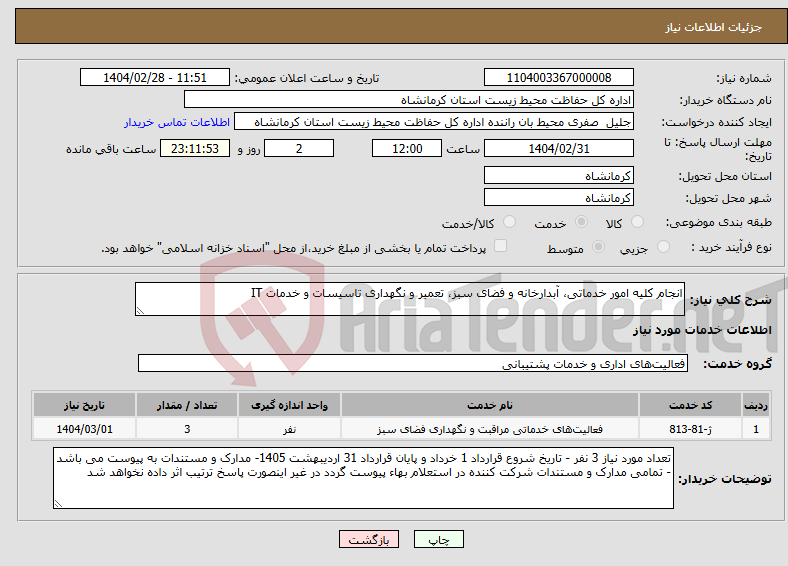Select the کالا radio button
Viewport: 788px width, 566px height.
(x=637, y=222)
